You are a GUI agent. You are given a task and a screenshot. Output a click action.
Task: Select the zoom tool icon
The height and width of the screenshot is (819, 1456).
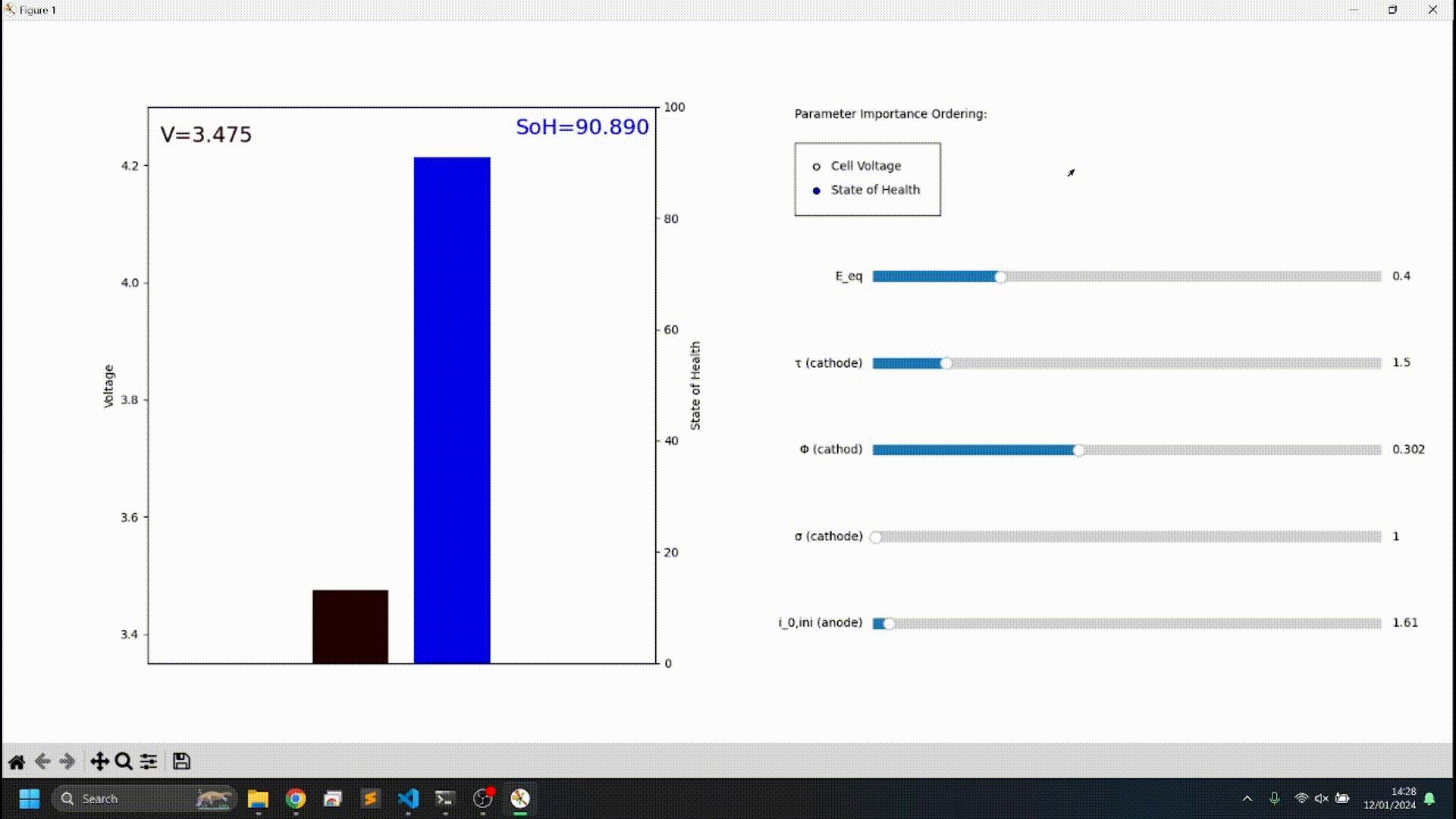tap(124, 762)
